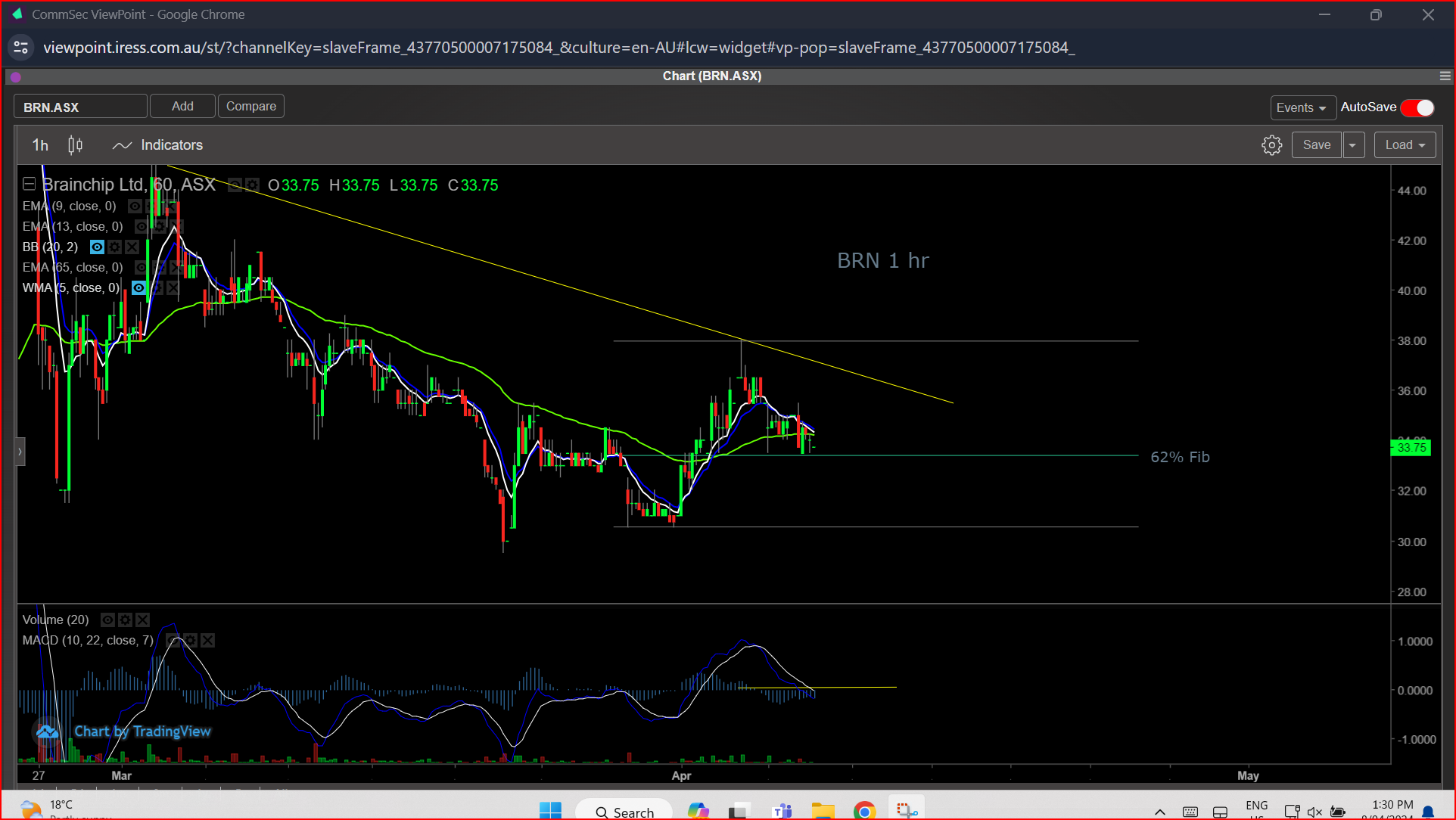Click the BRN 1 hr text annotation
Screen dimensions: 1456x820
[x=882, y=260]
